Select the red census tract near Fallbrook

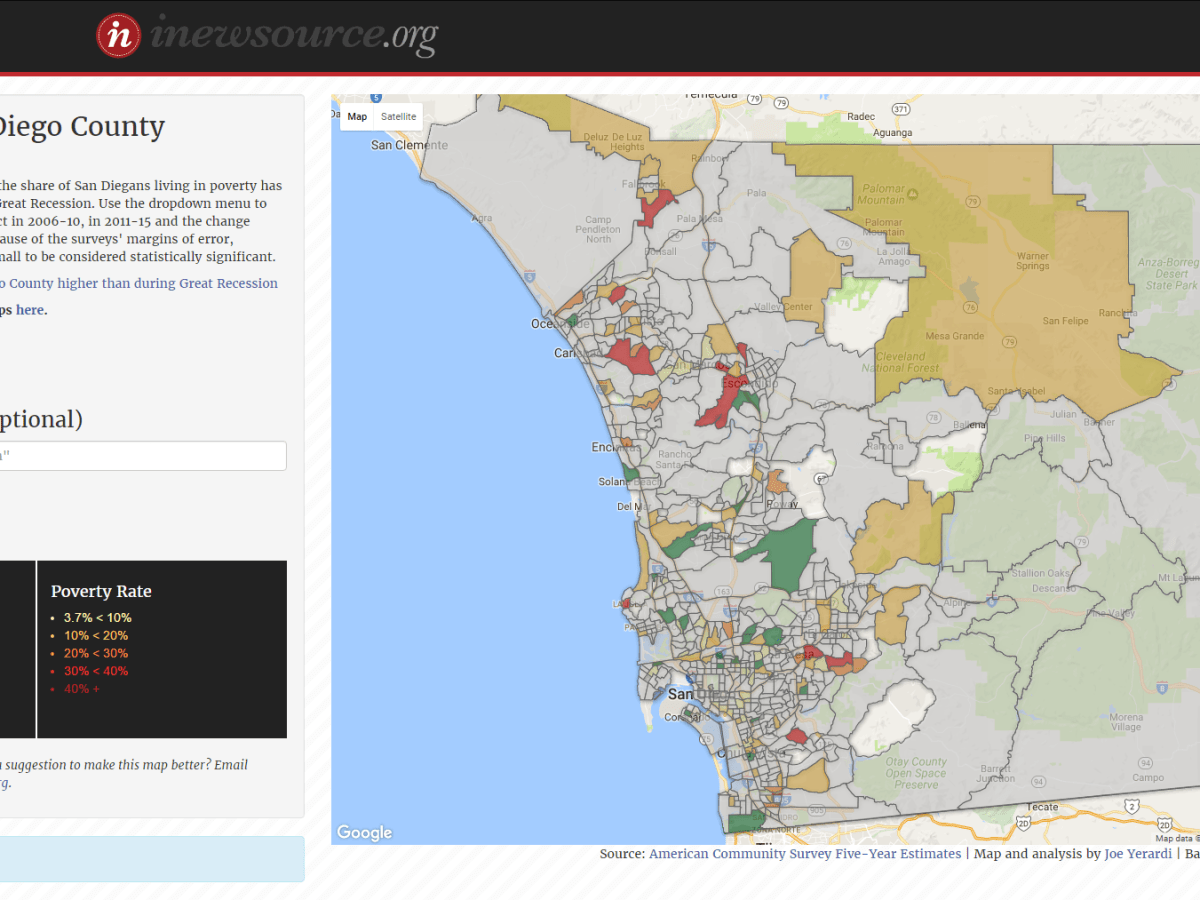[652, 206]
